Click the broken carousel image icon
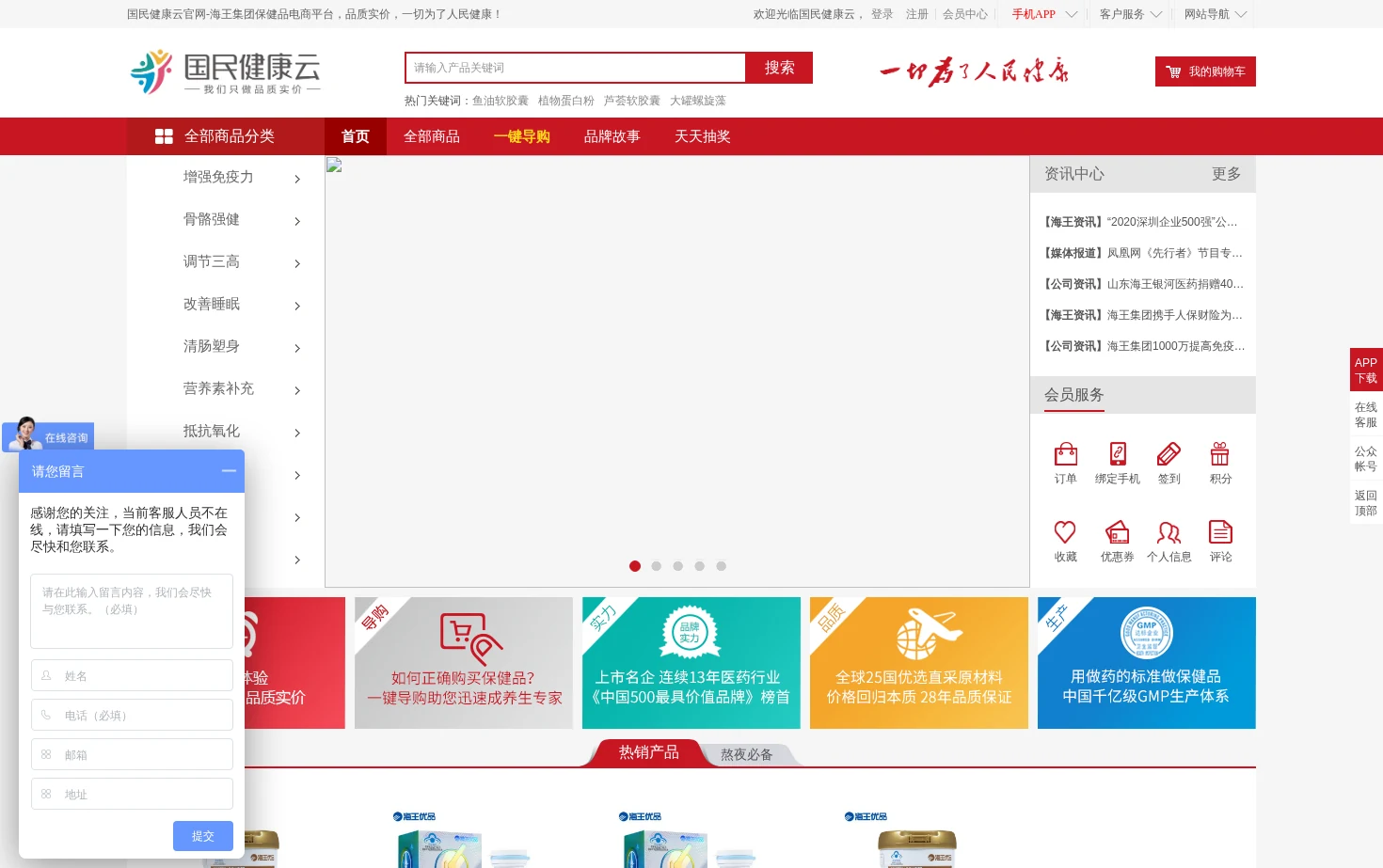The image size is (1383, 868). tap(334, 166)
